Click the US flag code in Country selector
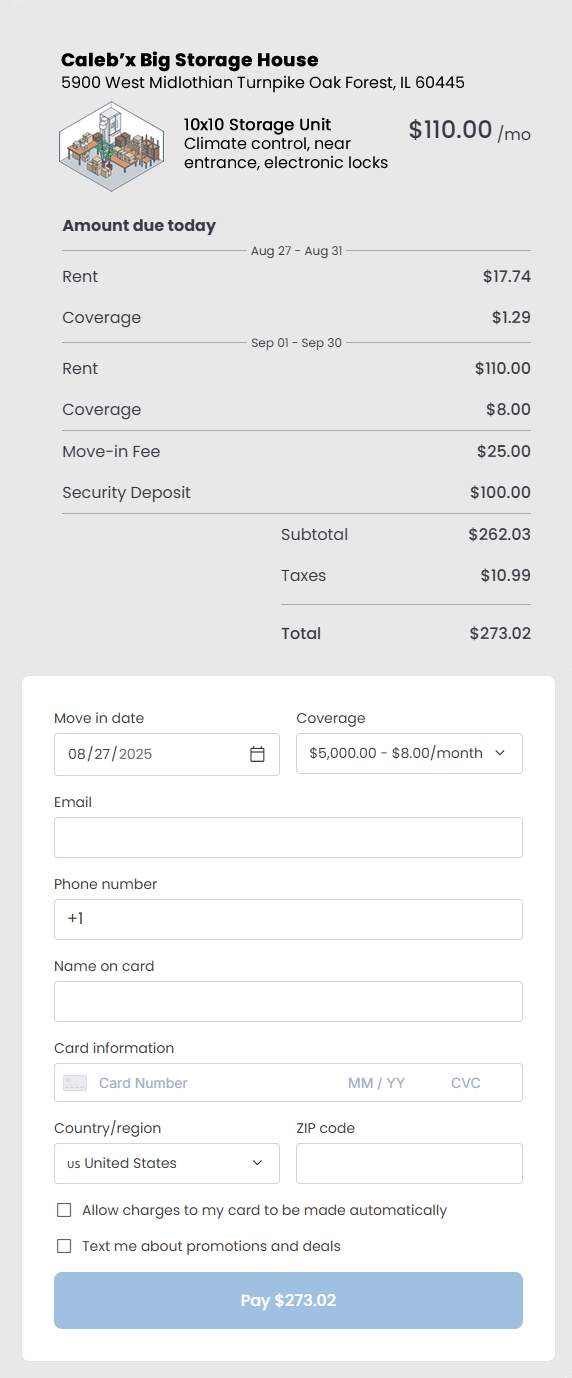 74,1164
